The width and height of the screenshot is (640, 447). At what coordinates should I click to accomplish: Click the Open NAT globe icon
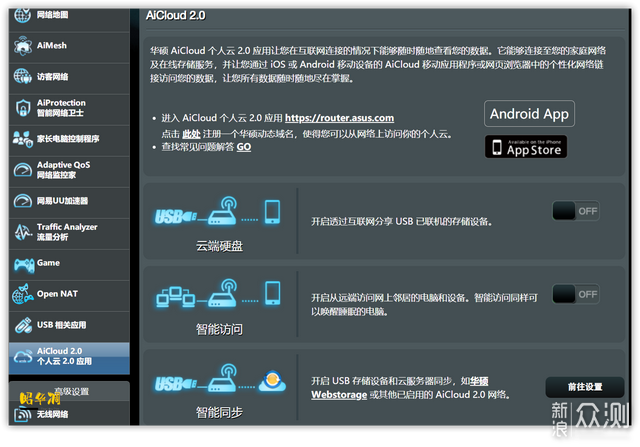tap(23, 294)
